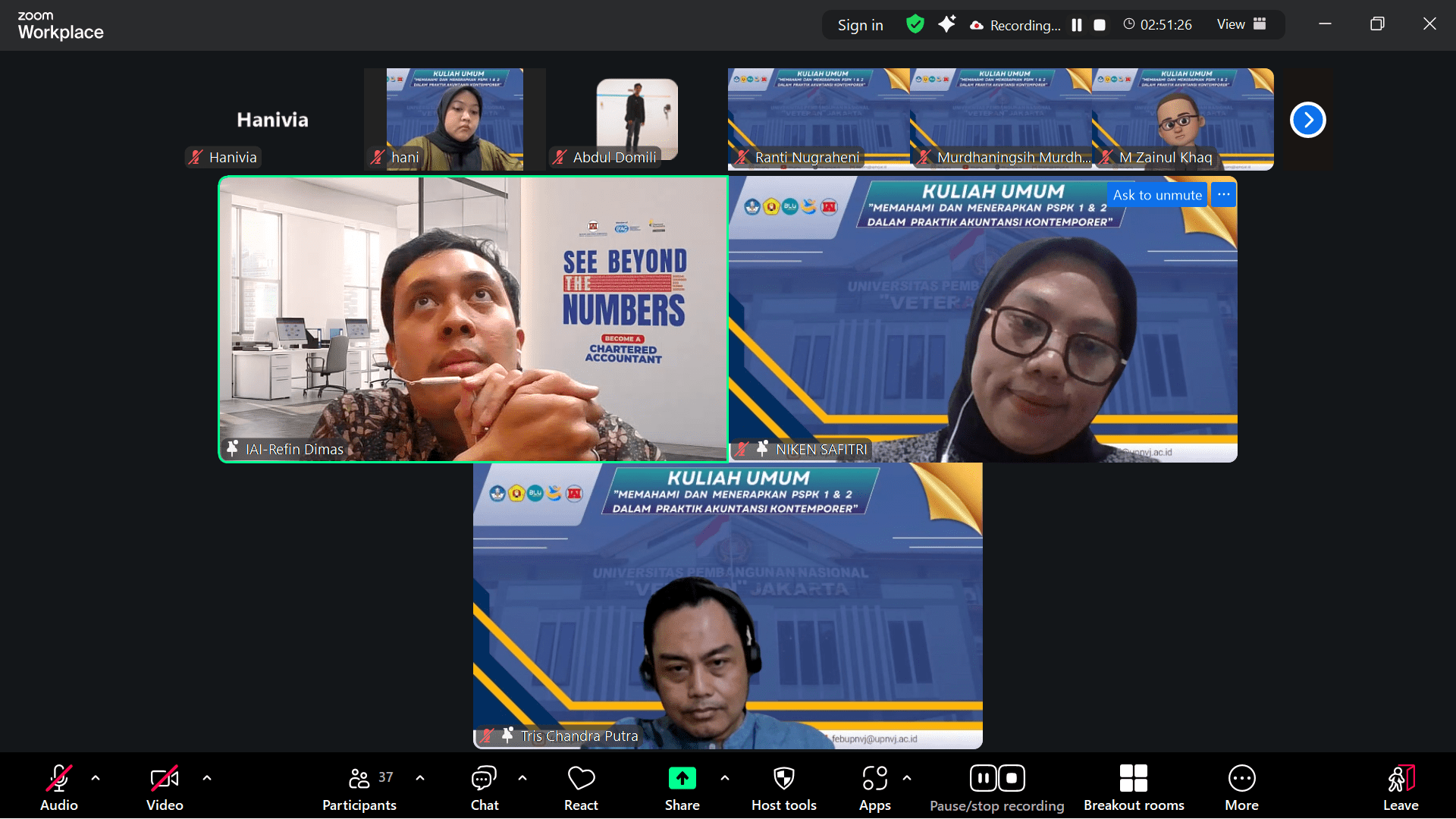This screenshot has width=1456, height=819.
Task: Click Ask to unmute on Niken Safitri
Action: [1156, 195]
